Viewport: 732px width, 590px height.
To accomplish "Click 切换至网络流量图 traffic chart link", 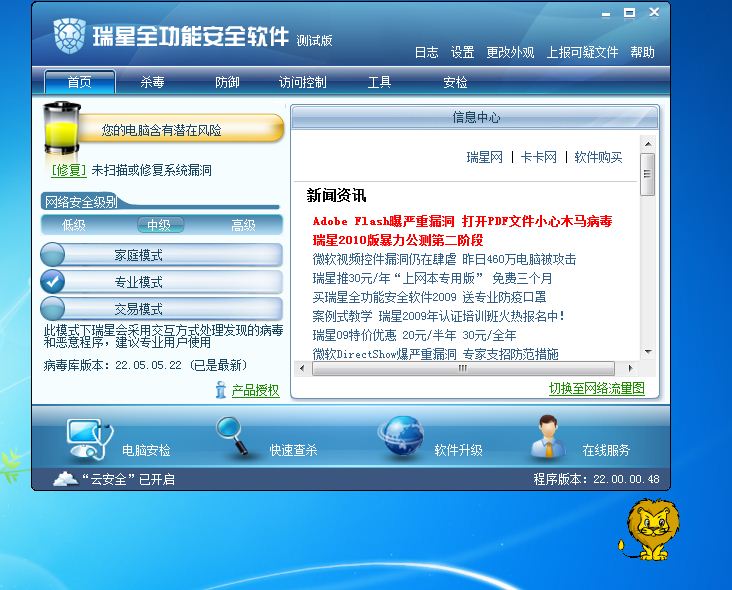I will coord(597,388).
